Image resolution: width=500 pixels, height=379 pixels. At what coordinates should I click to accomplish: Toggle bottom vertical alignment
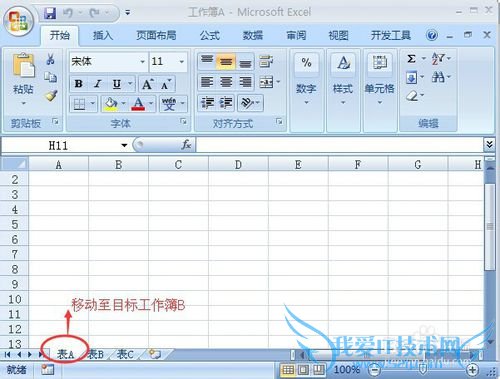coord(245,61)
